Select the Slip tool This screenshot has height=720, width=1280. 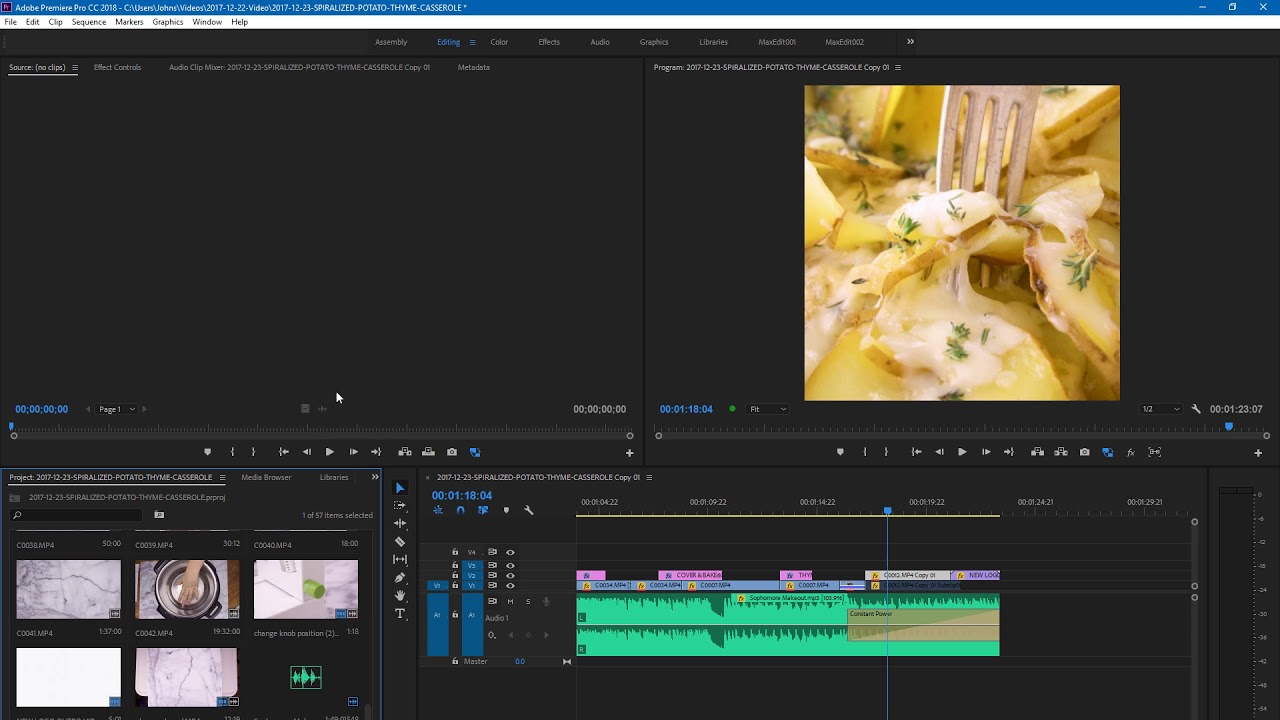coord(400,559)
